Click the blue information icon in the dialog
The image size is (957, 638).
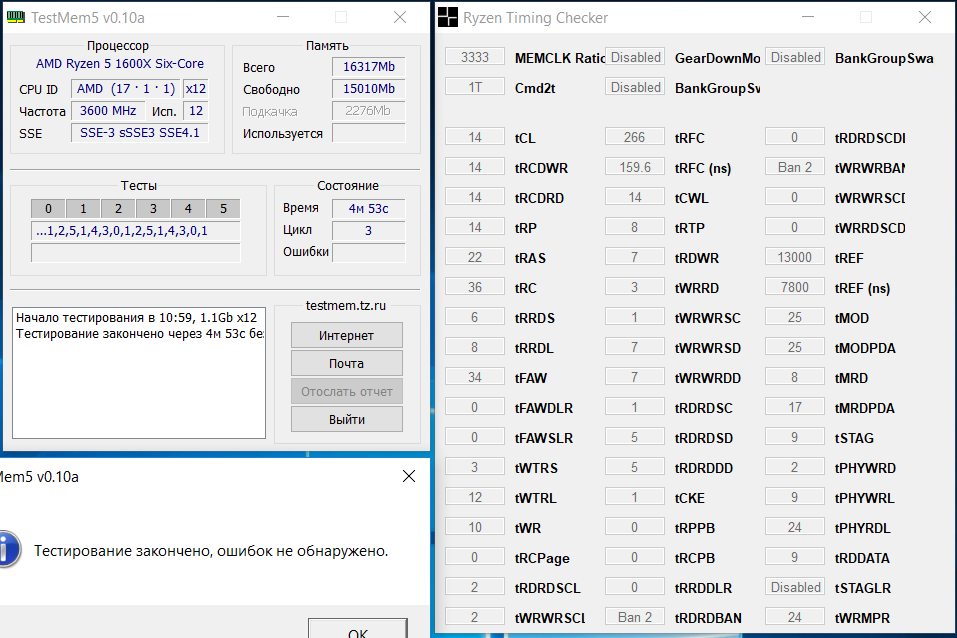(x=9, y=549)
